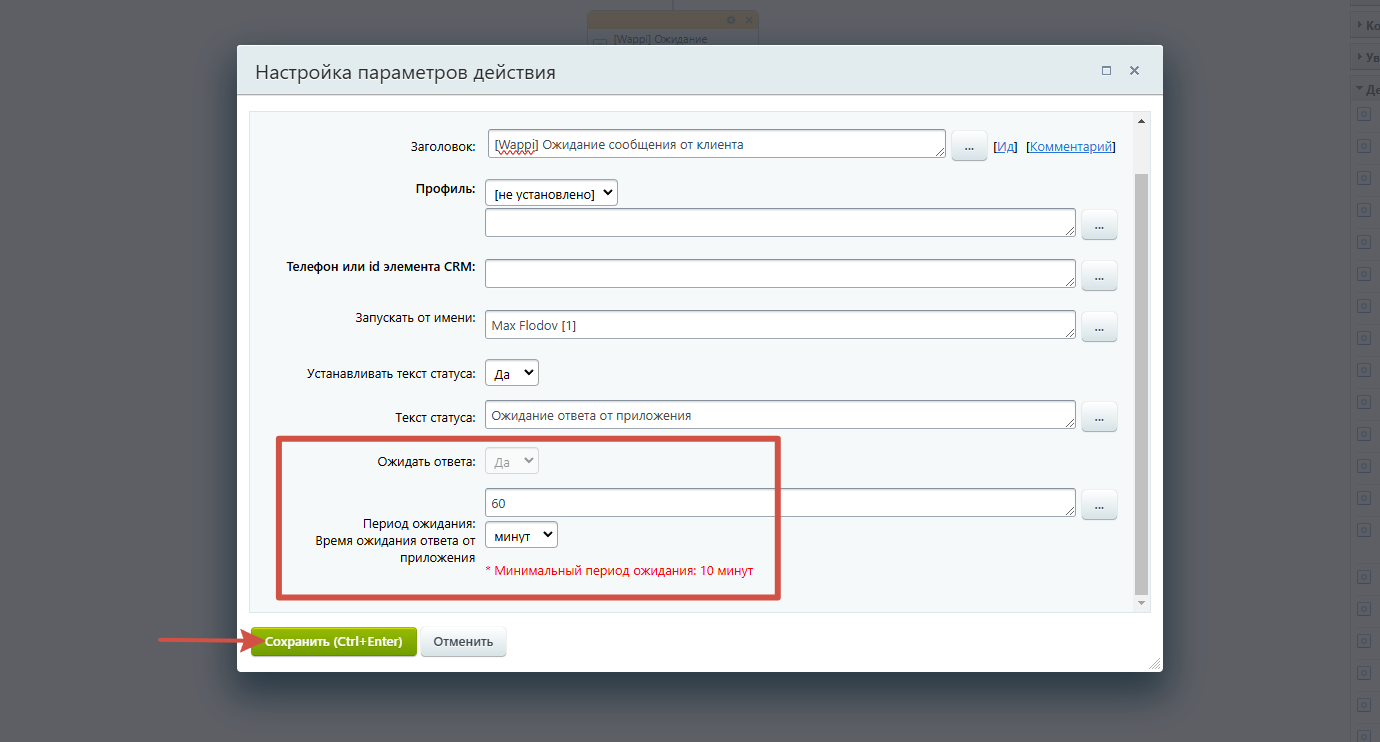Click the Период ожидания field containing 60
This screenshot has width=1380, height=742.
[780, 503]
